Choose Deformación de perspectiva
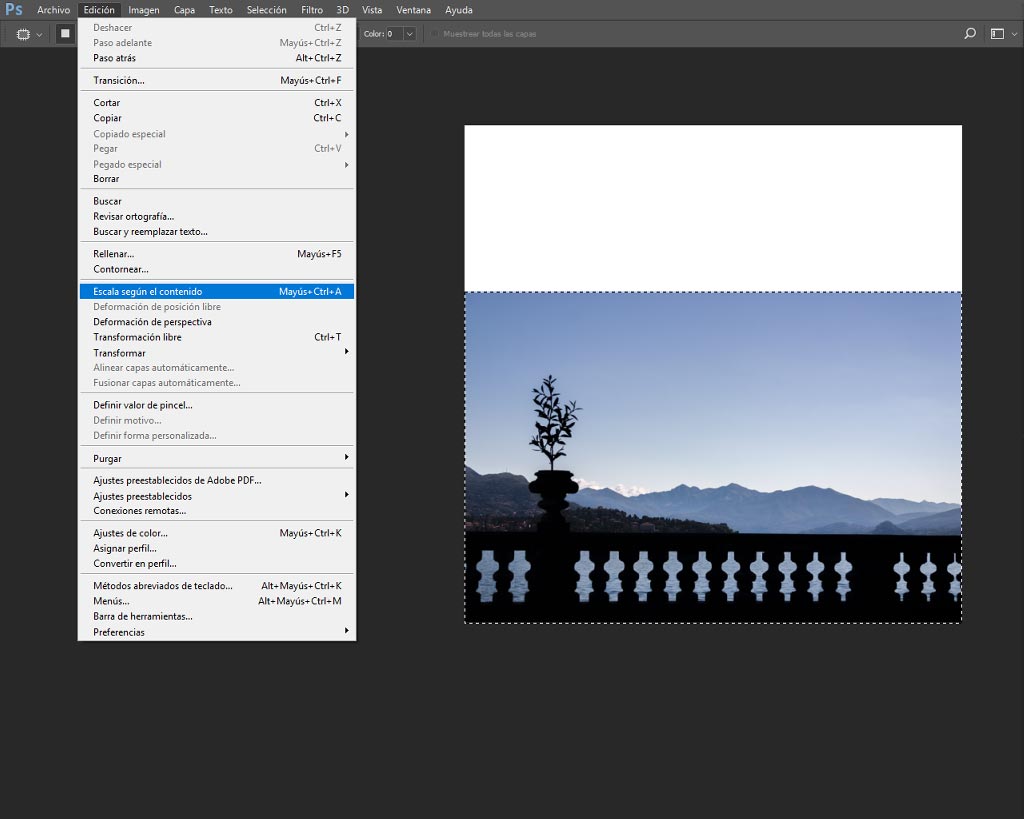The image size is (1024, 819). pos(217,322)
